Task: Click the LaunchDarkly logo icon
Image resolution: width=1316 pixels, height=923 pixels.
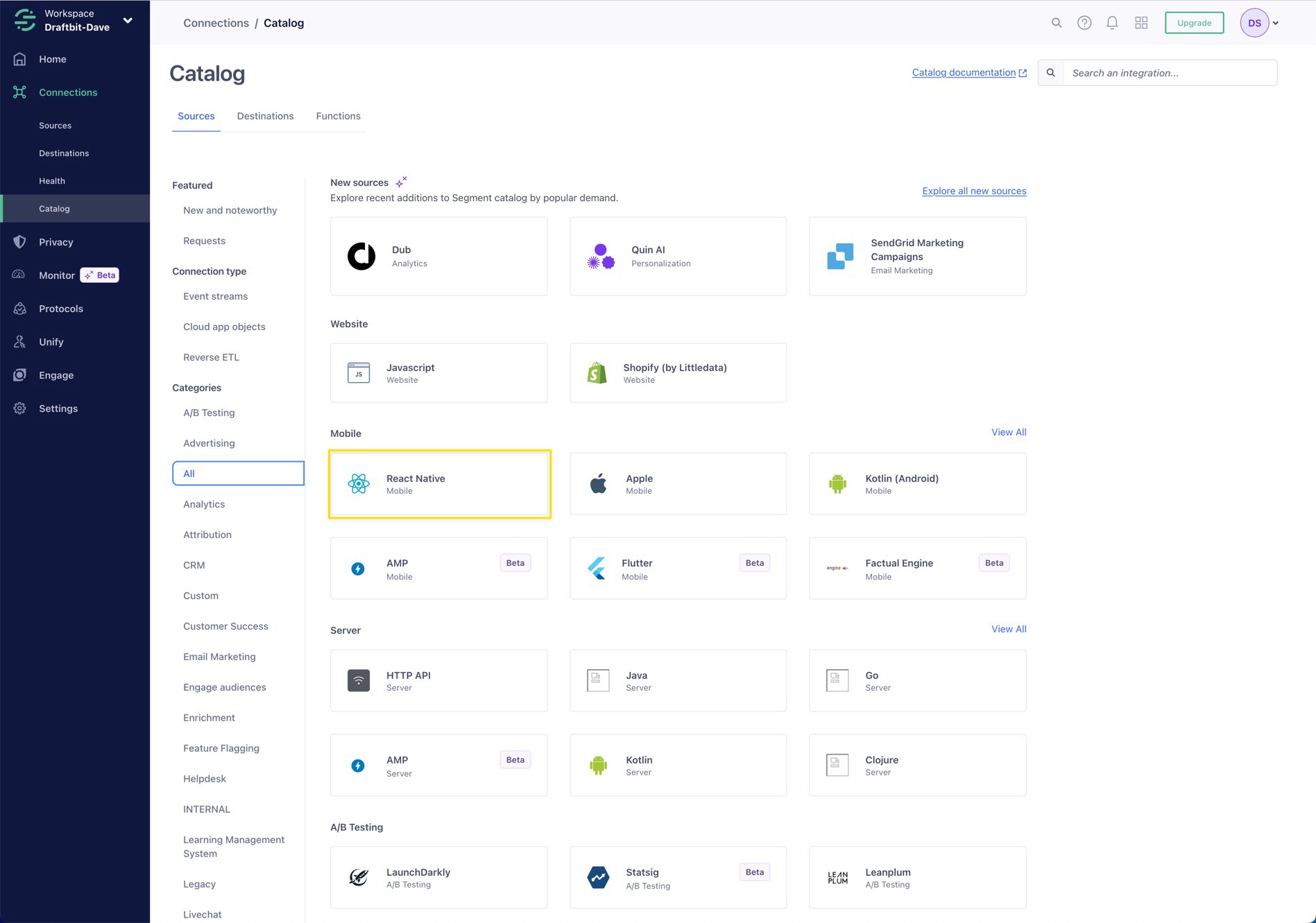Action: click(359, 878)
